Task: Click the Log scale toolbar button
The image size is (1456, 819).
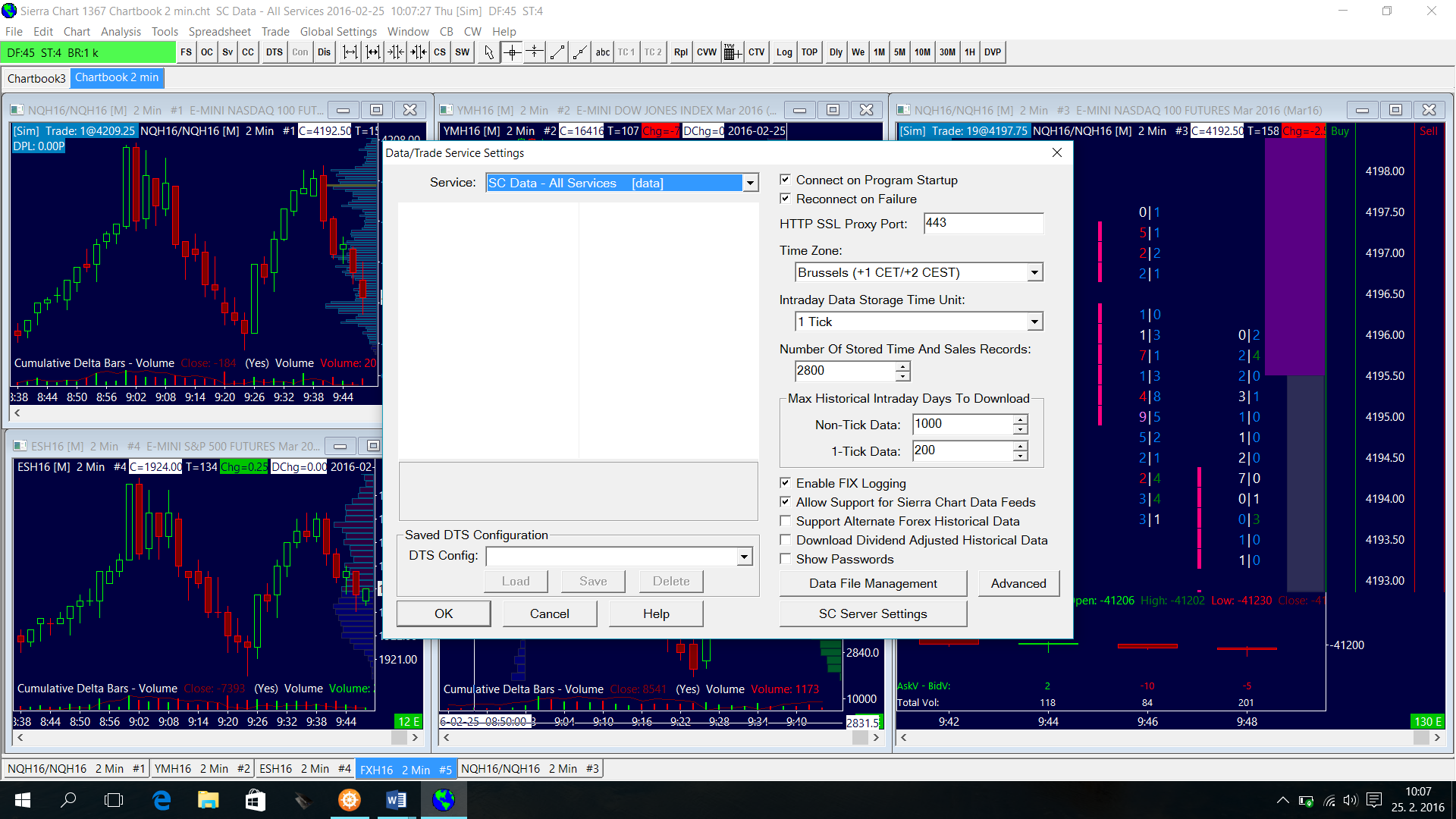Action: (x=784, y=52)
